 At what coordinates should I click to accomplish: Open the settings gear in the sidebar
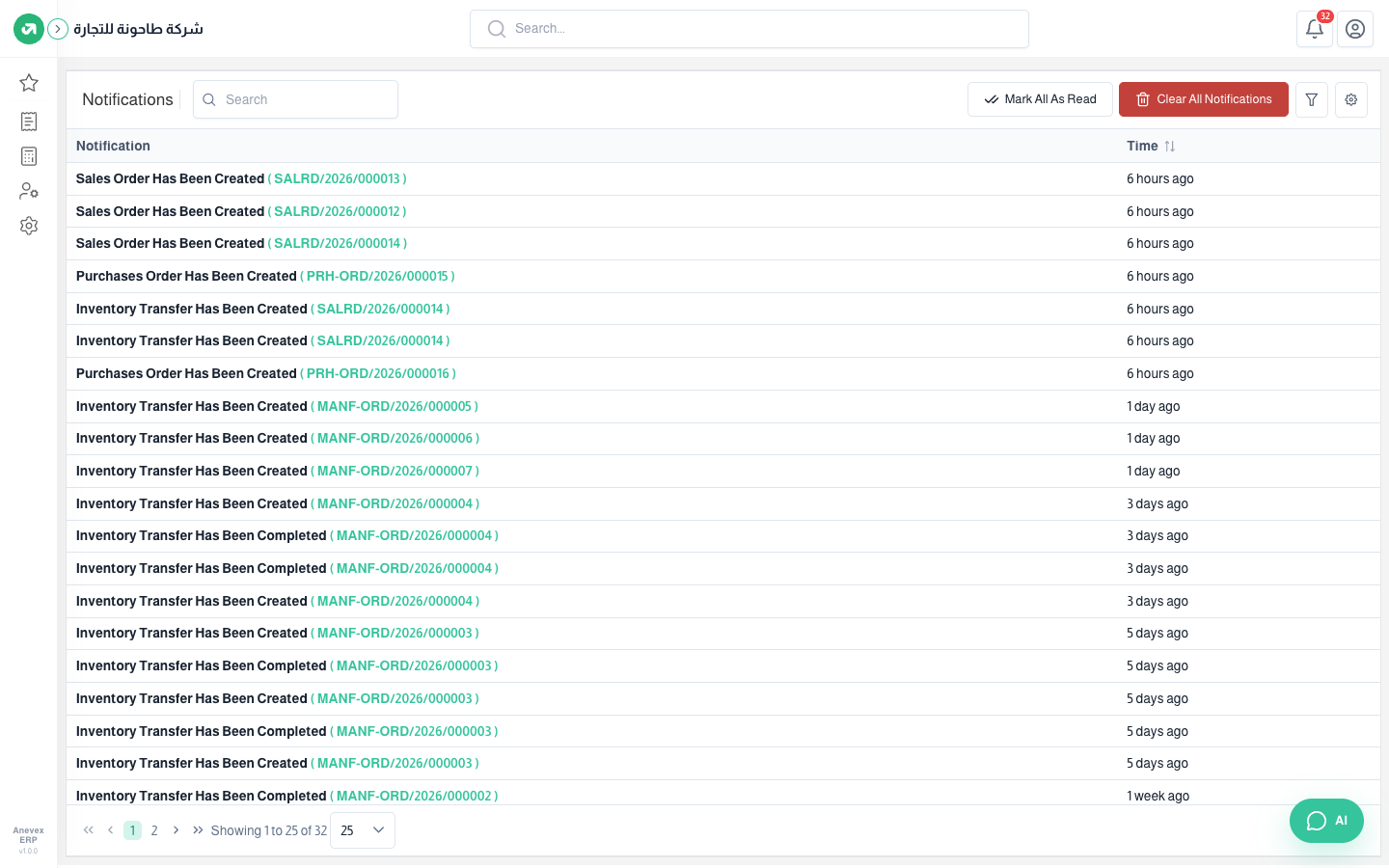pyautogui.click(x=29, y=226)
